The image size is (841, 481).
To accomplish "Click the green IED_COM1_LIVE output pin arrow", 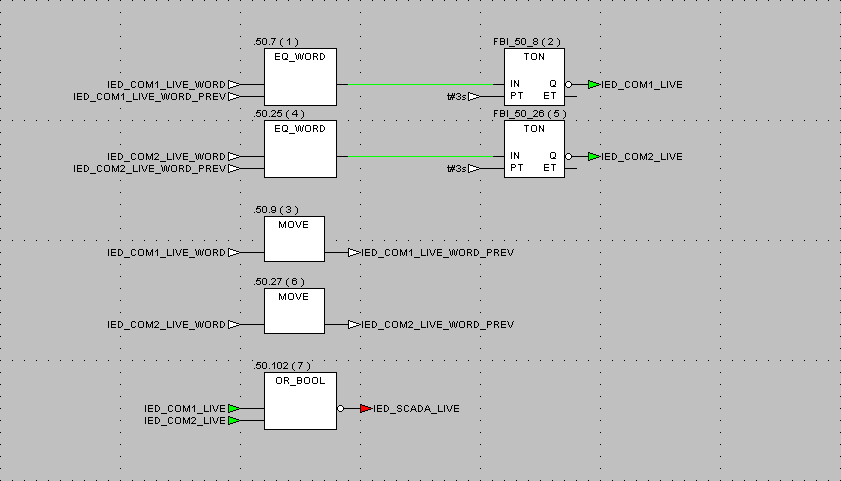I will (x=594, y=85).
